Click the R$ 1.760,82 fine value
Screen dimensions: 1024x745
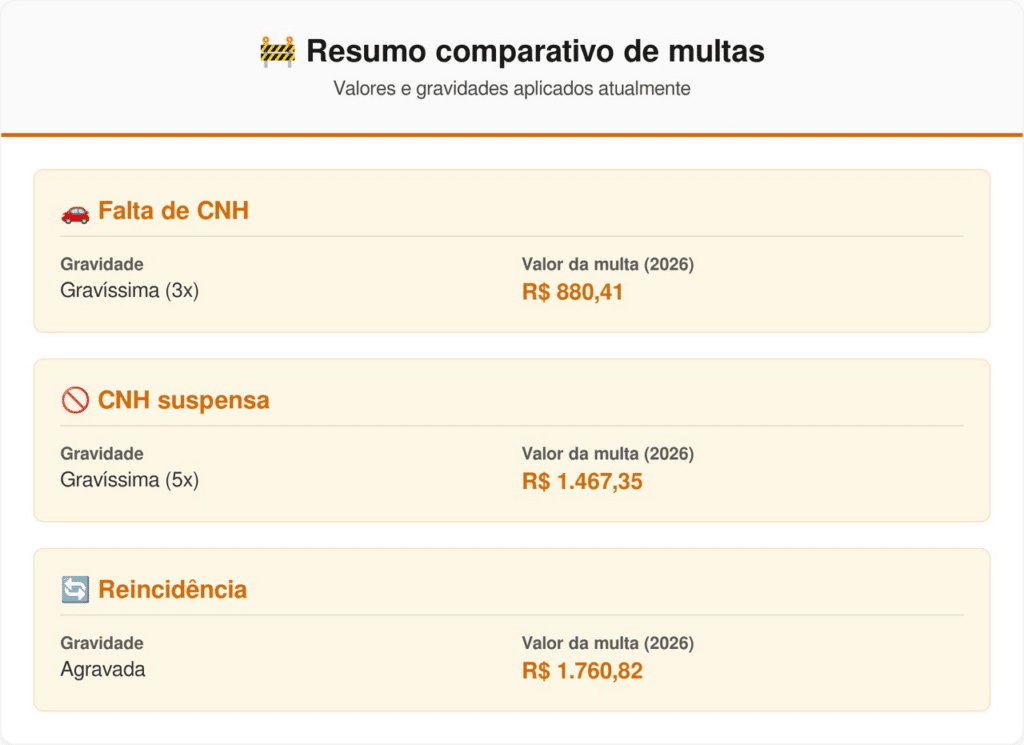pyautogui.click(x=582, y=671)
